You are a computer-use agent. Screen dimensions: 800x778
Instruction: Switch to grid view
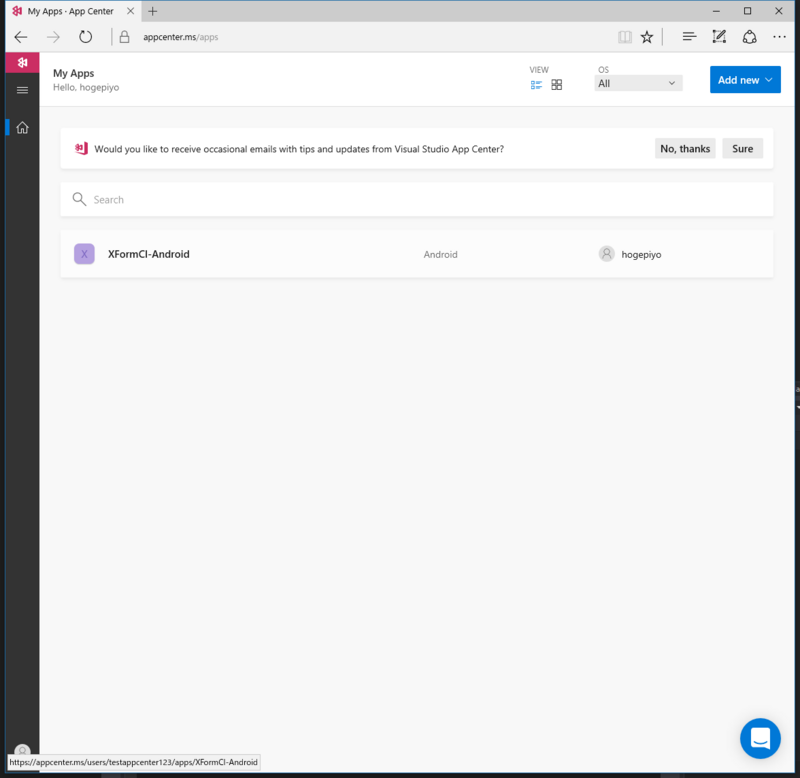coord(557,85)
